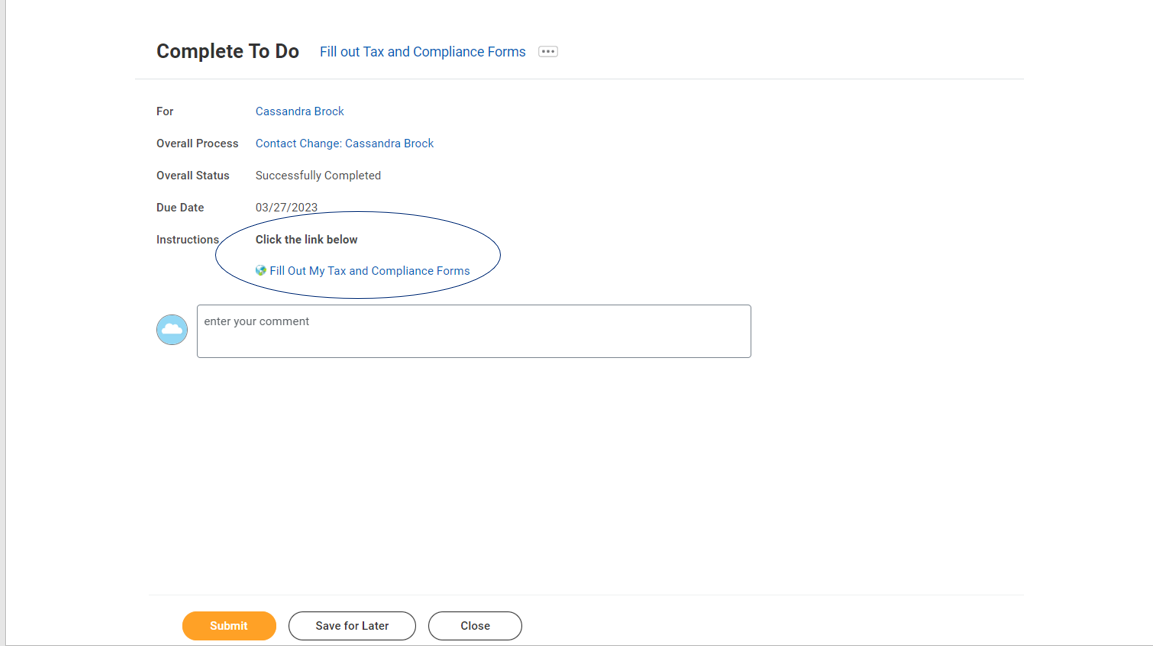Click the globe icon beside the forms link
This screenshot has width=1153, height=646.
(261, 271)
